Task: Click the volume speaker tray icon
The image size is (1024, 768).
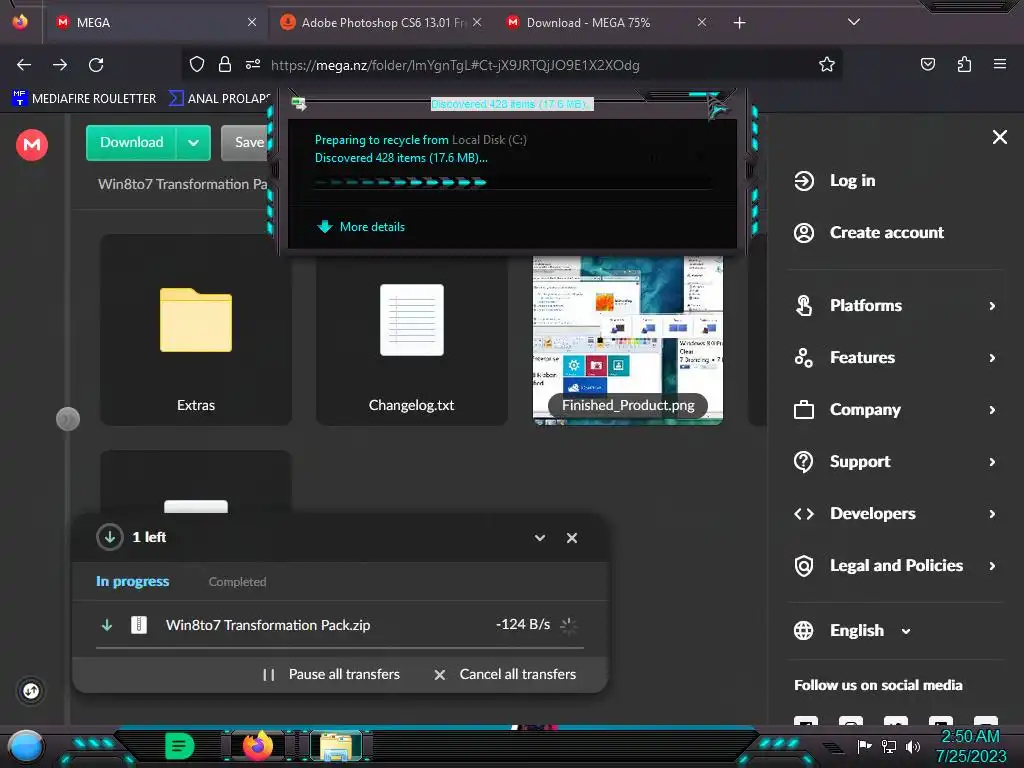Action: pyautogui.click(x=913, y=746)
